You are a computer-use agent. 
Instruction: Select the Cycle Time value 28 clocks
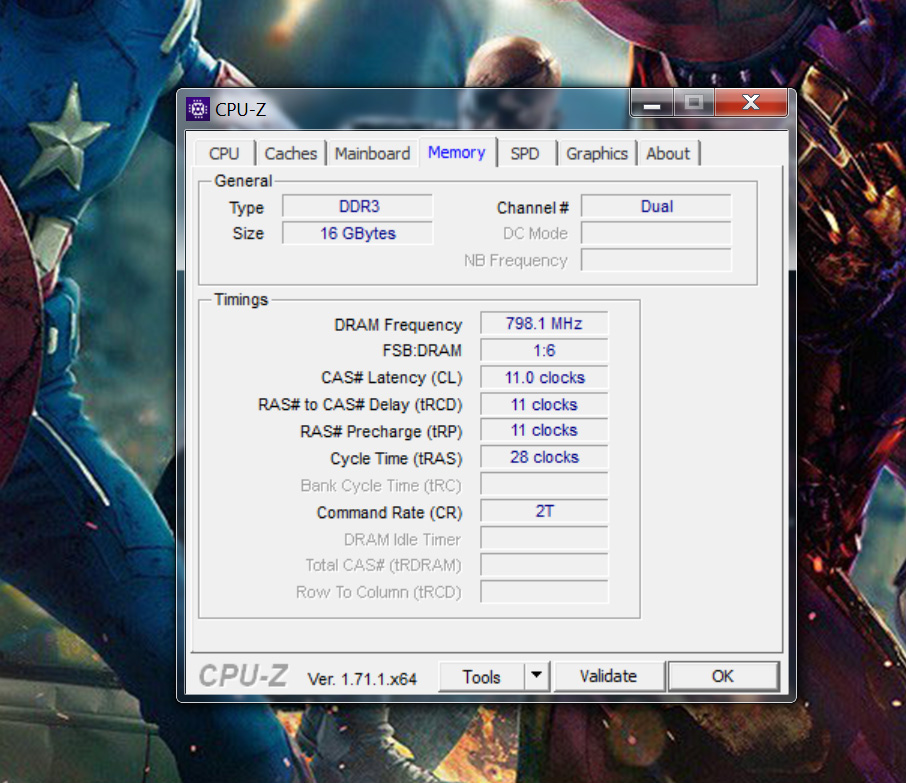[544, 457]
